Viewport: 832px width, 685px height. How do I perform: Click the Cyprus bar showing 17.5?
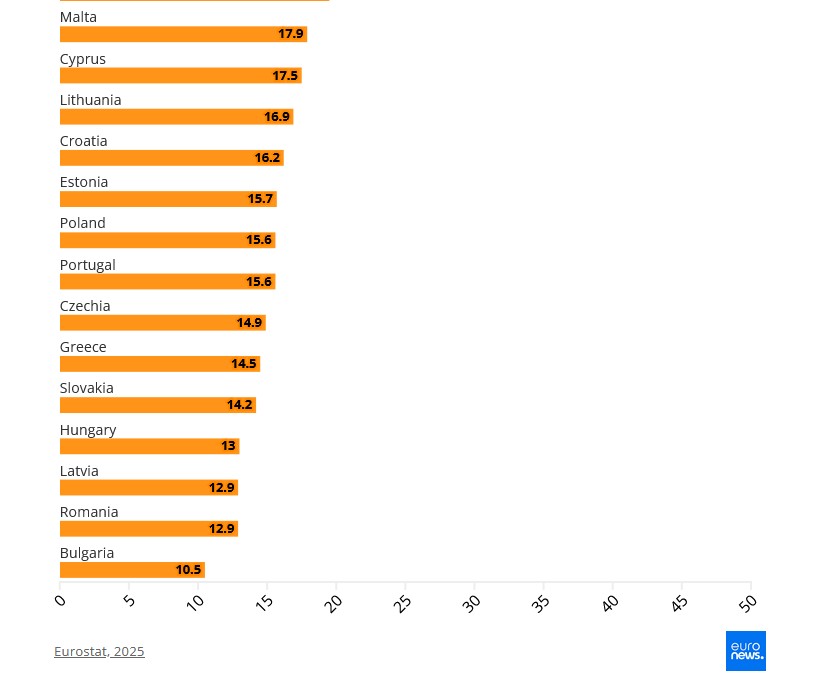point(180,76)
